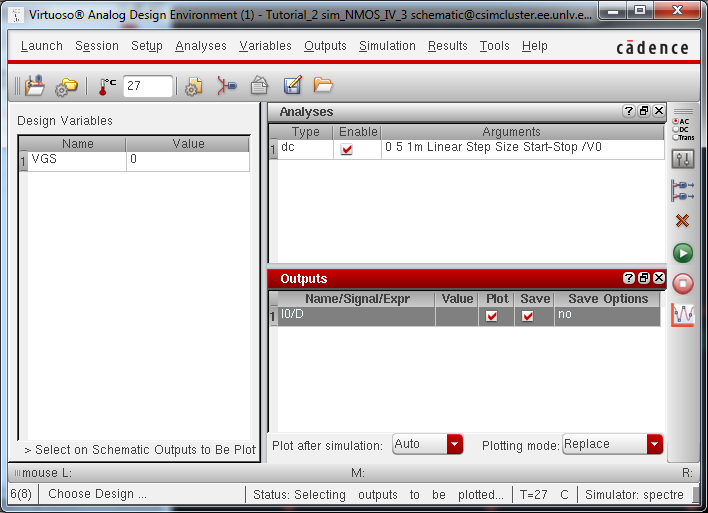
Task: Click the cadence logo
Action: pos(652,47)
